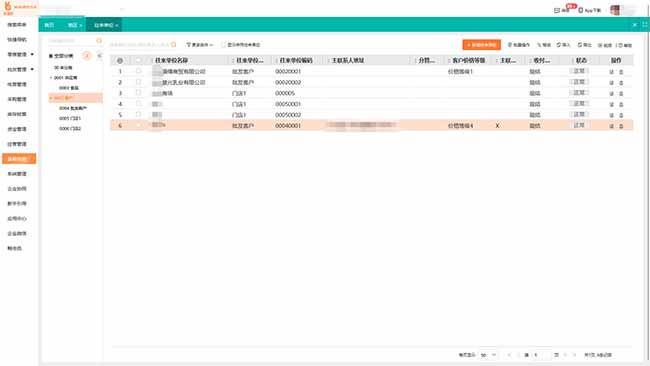This screenshot has width=650, height=366.
Task: Toggle the status switch in row 2
Action: tap(579, 82)
